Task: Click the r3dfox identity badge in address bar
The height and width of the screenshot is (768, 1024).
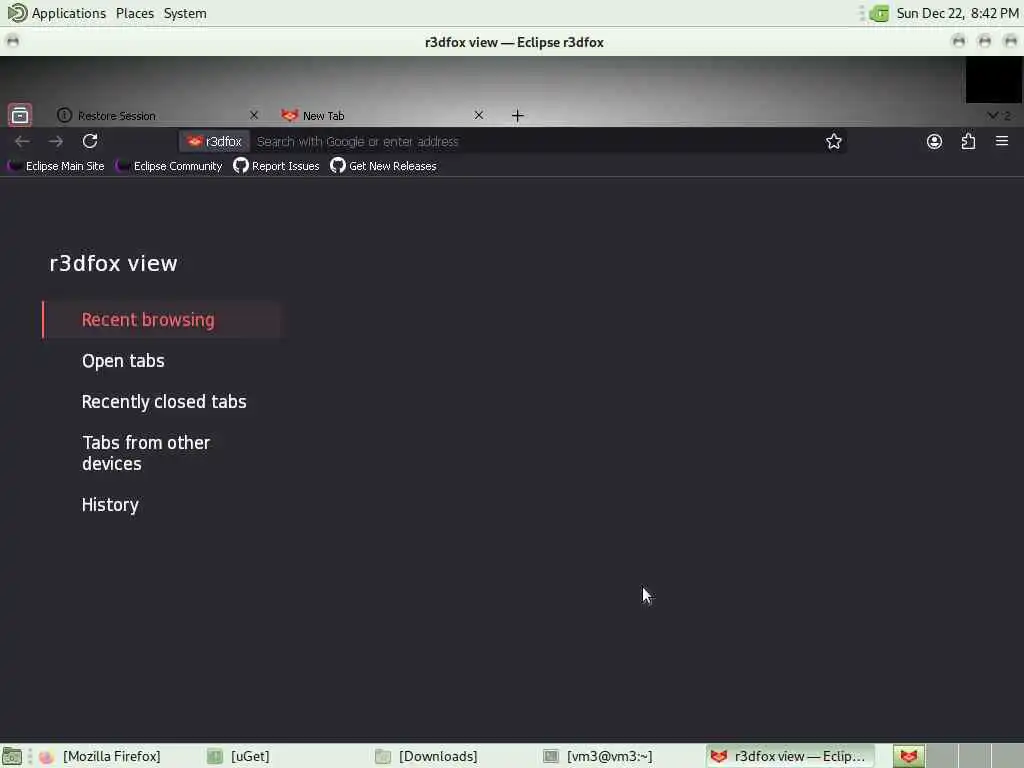Action: (x=214, y=142)
